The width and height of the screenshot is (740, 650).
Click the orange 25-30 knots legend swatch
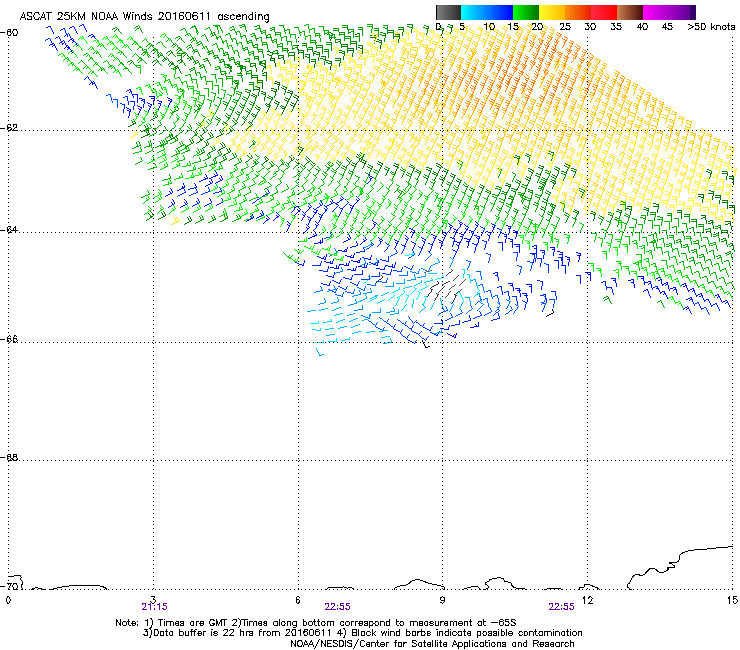coord(578,12)
